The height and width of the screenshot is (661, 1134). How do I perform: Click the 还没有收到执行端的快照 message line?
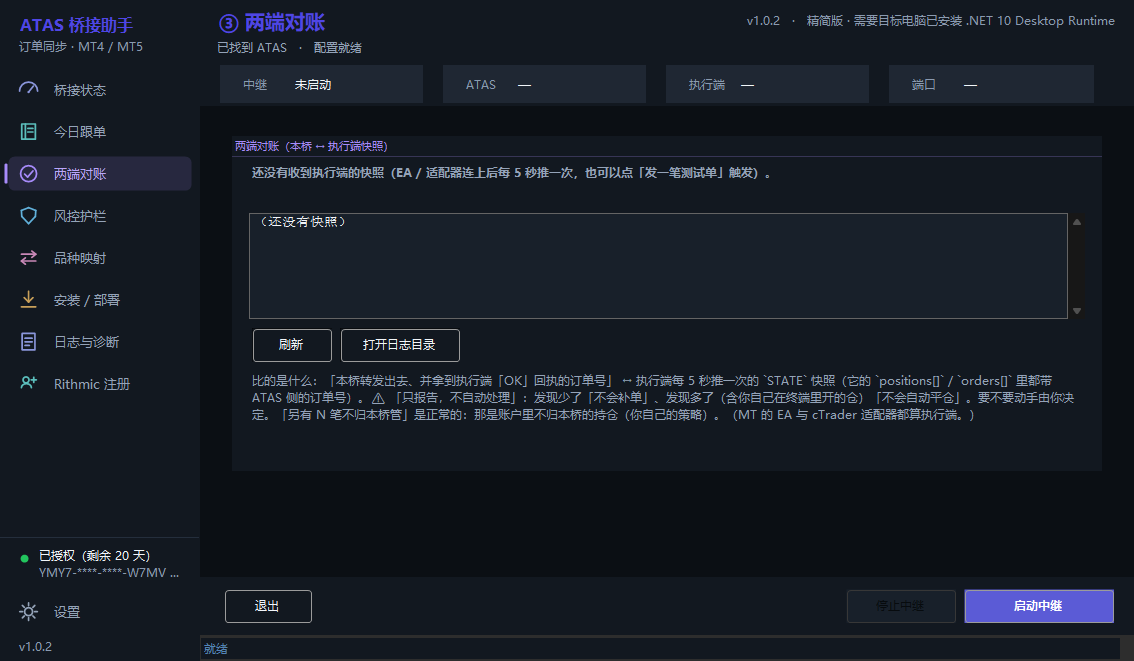point(511,173)
